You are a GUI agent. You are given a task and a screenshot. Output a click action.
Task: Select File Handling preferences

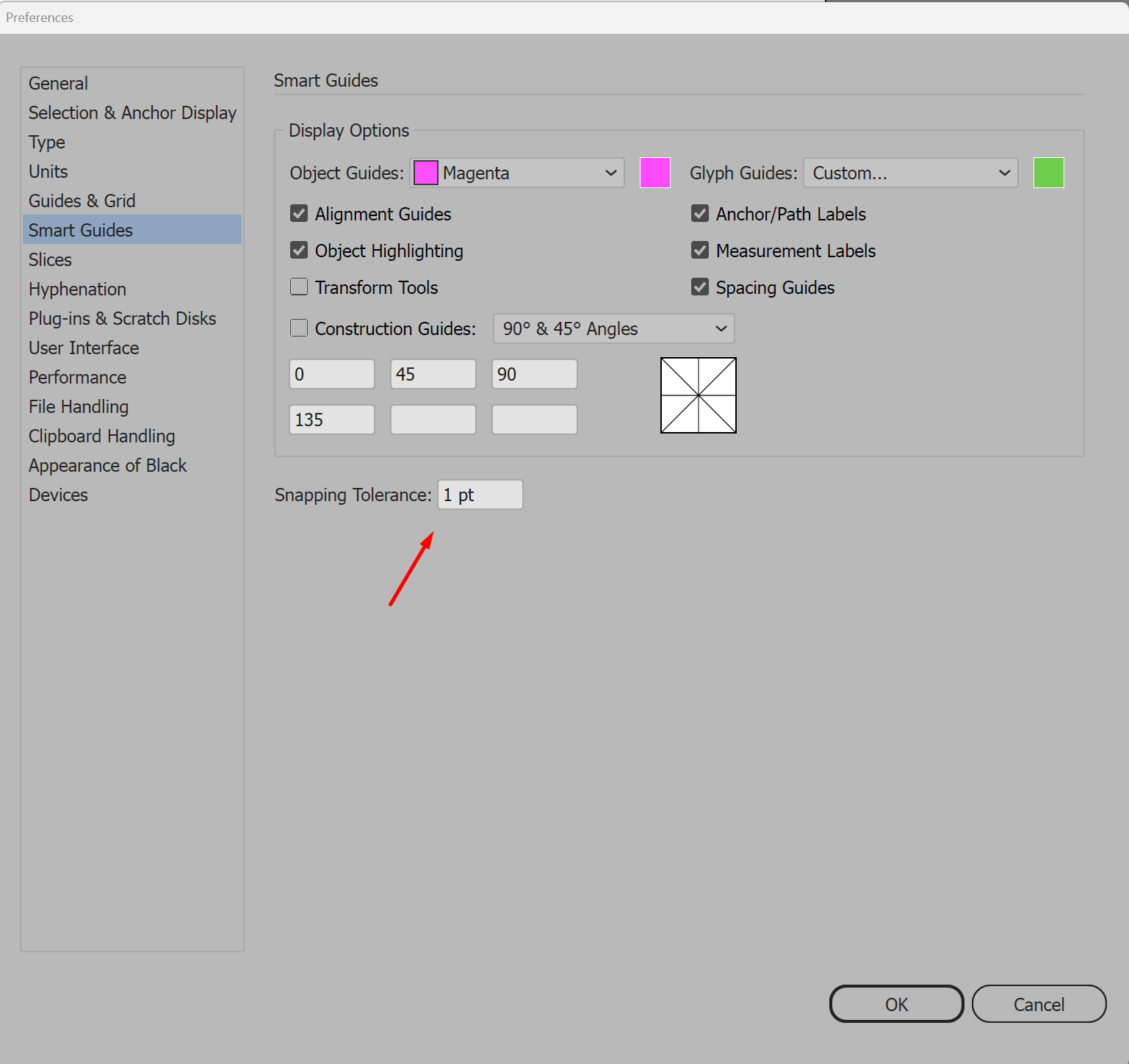click(x=132, y=406)
